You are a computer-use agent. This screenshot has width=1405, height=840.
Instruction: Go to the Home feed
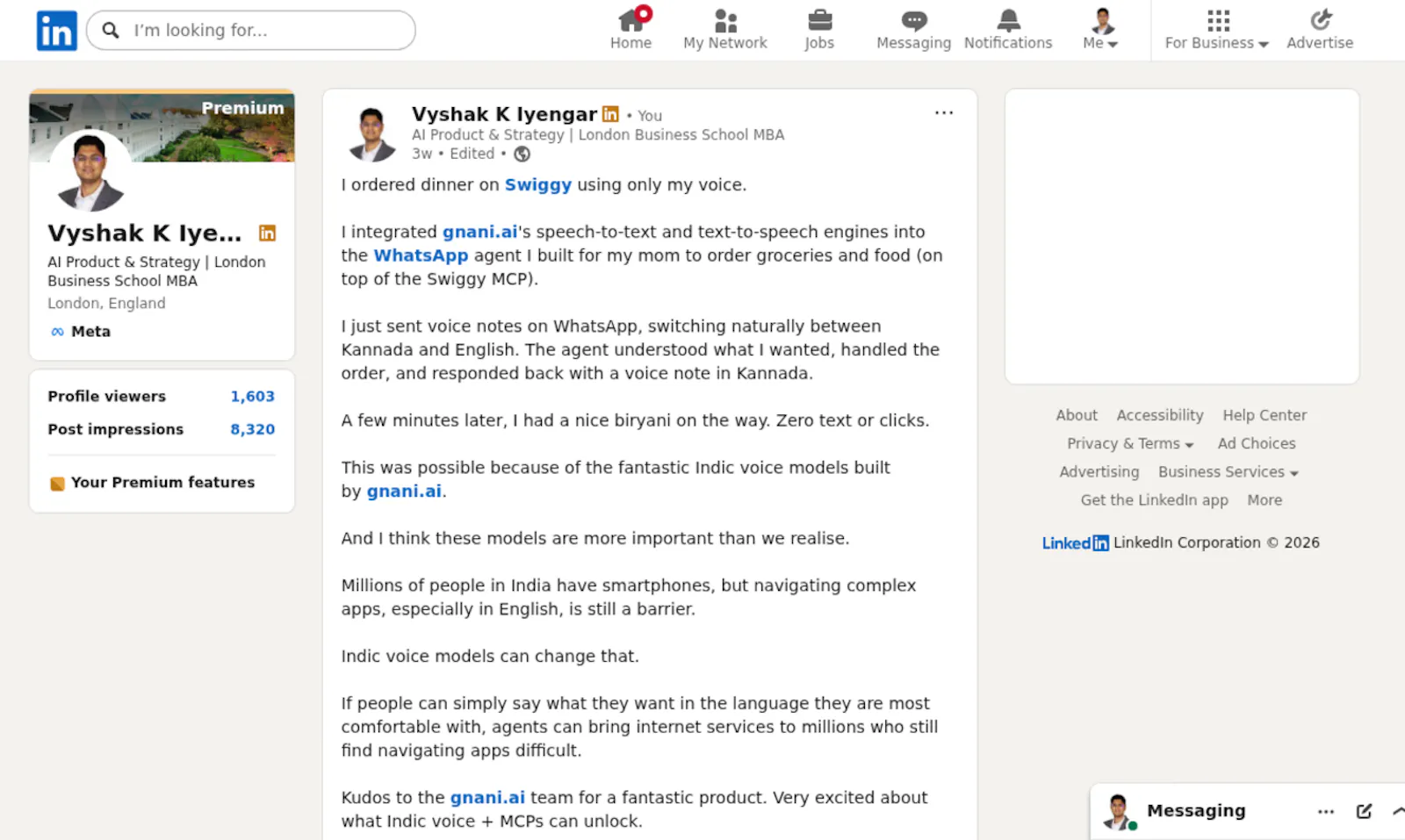click(x=630, y=29)
